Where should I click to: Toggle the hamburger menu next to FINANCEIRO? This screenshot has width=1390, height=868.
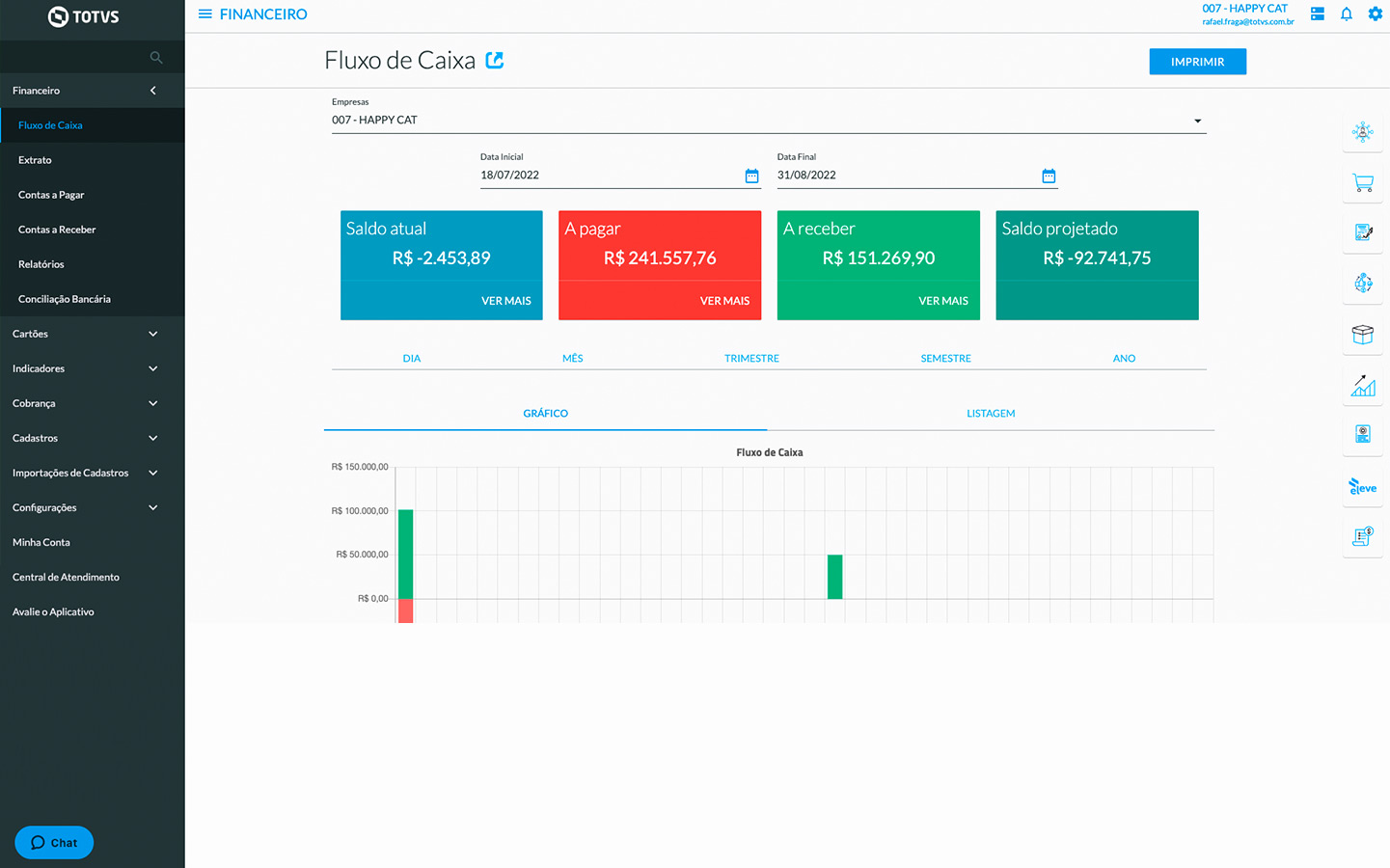[x=204, y=14]
